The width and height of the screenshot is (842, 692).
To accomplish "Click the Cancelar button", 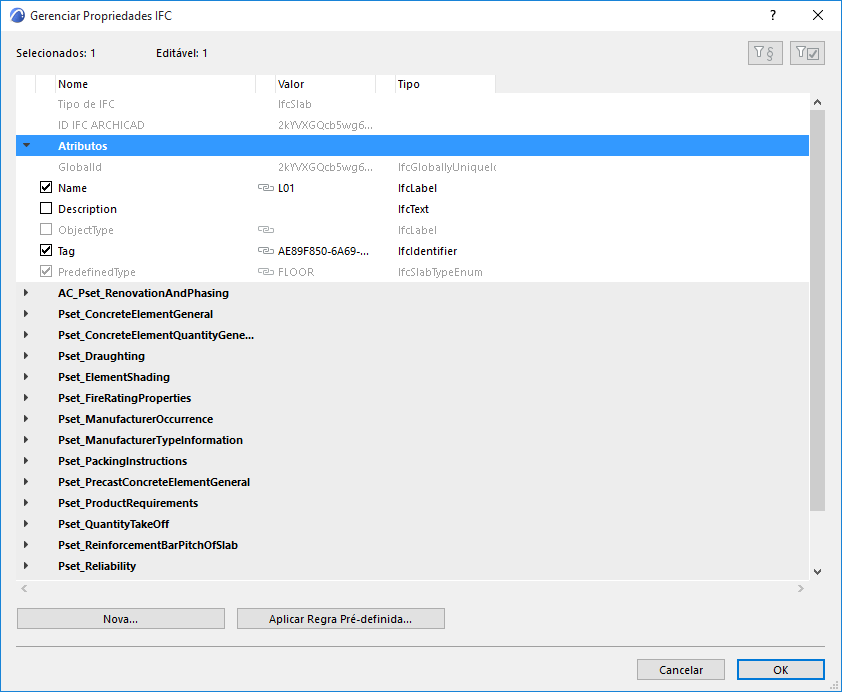I will (681, 669).
